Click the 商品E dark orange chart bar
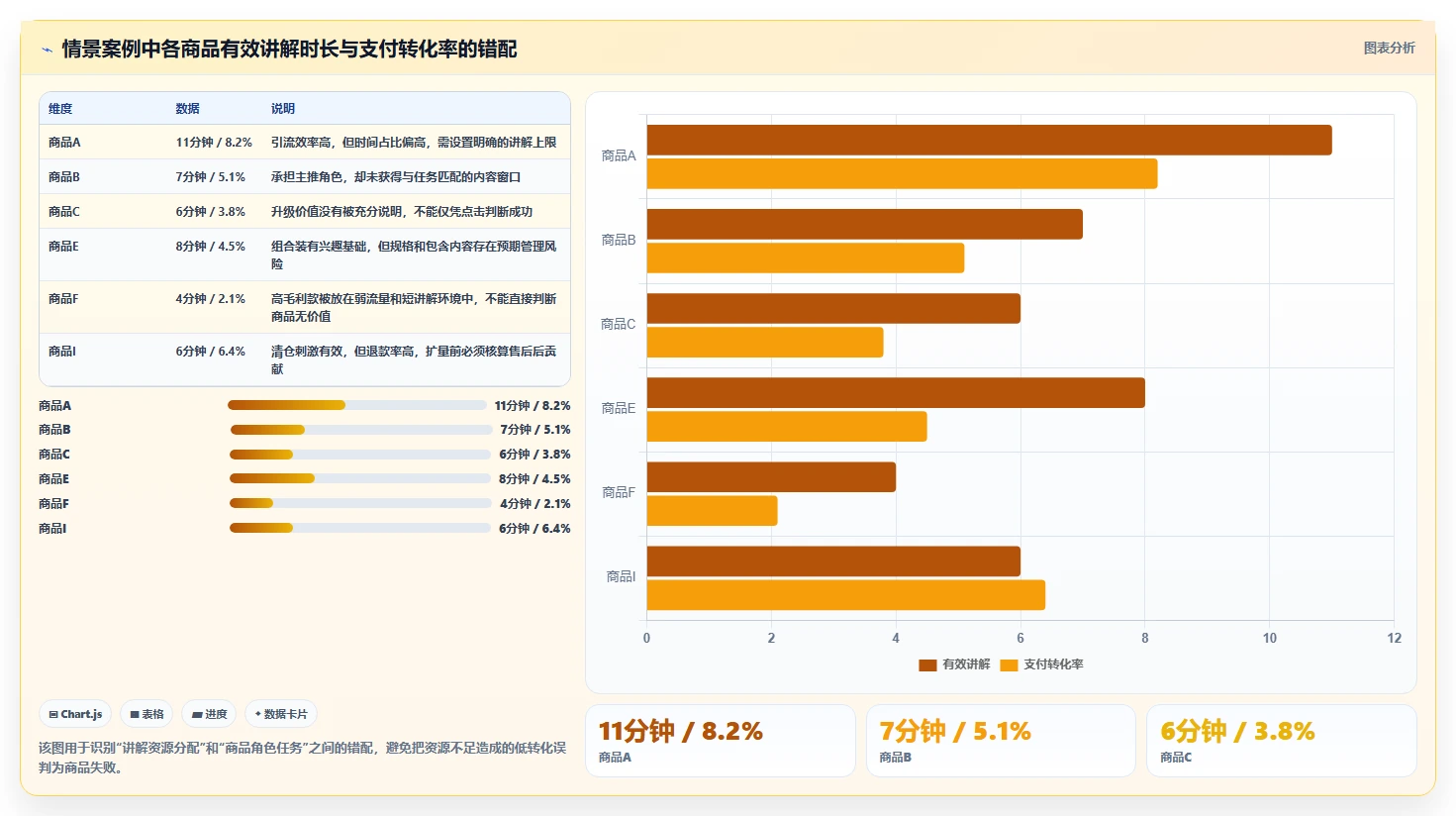1456x816 pixels. click(x=896, y=393)
